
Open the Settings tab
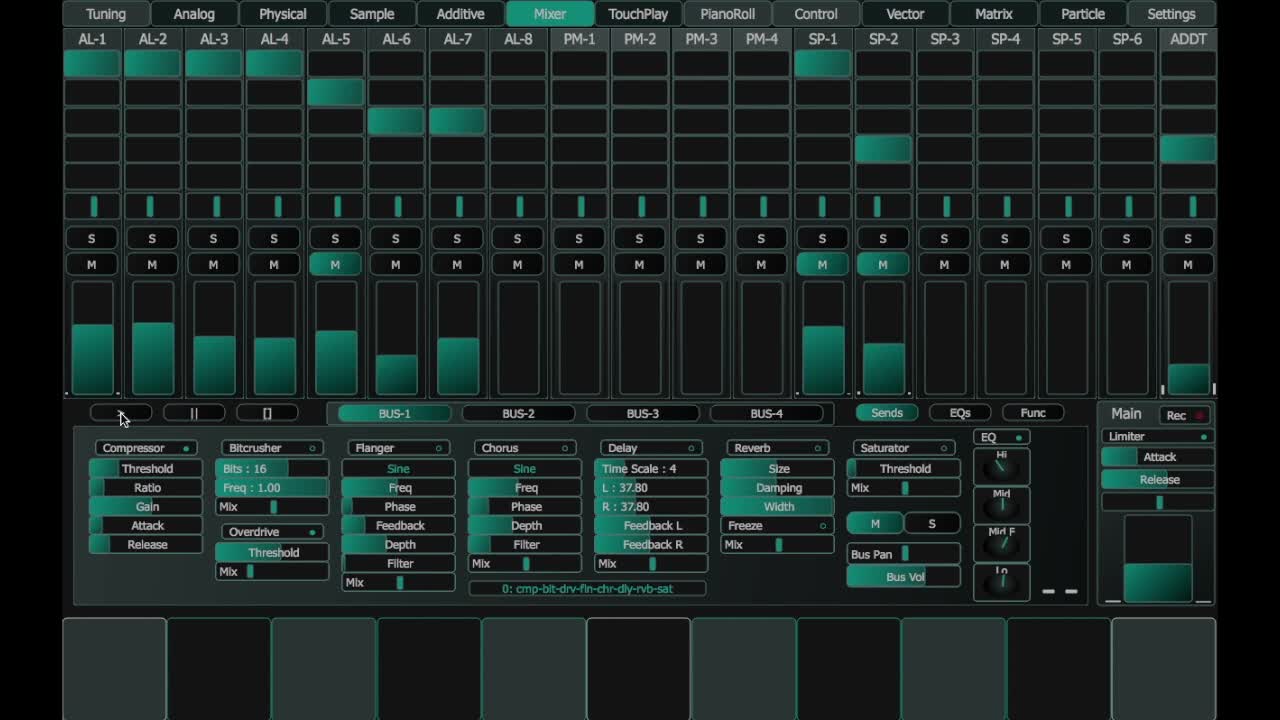coord(1171,14)
